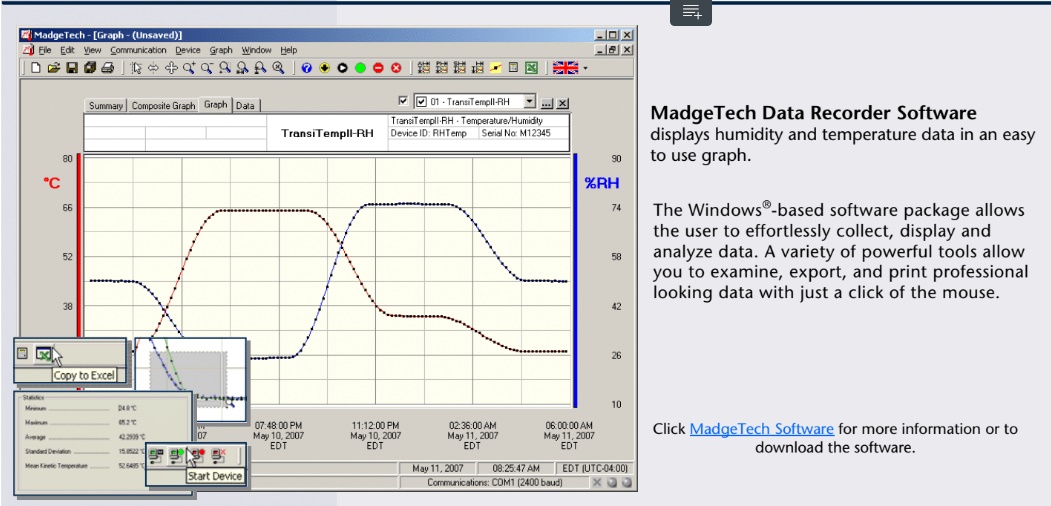Open the language flag dropdown arrow
The height and width of the screenshot is (506, 1051).
[x=586, y=69]
